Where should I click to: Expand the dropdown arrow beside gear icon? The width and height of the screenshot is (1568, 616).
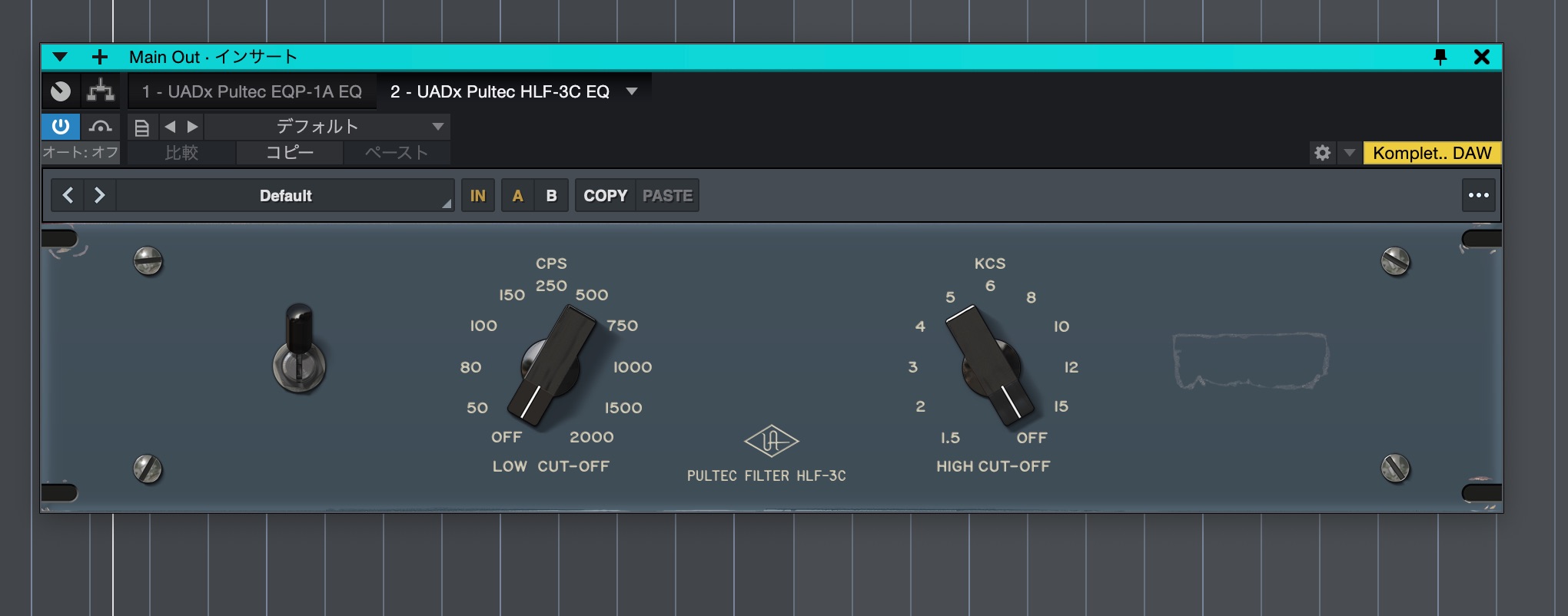[x=1349, y=153]
